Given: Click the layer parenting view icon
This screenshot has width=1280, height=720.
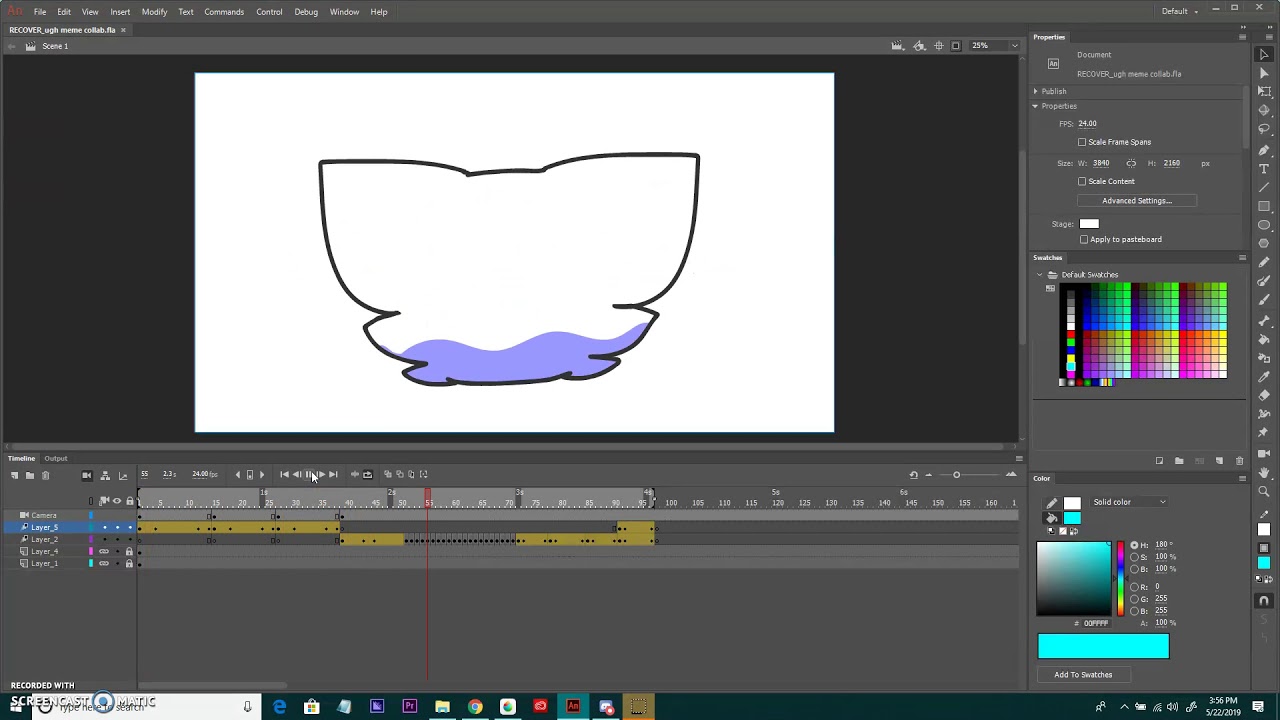Looking at the screenshot, I should (105, 475).
